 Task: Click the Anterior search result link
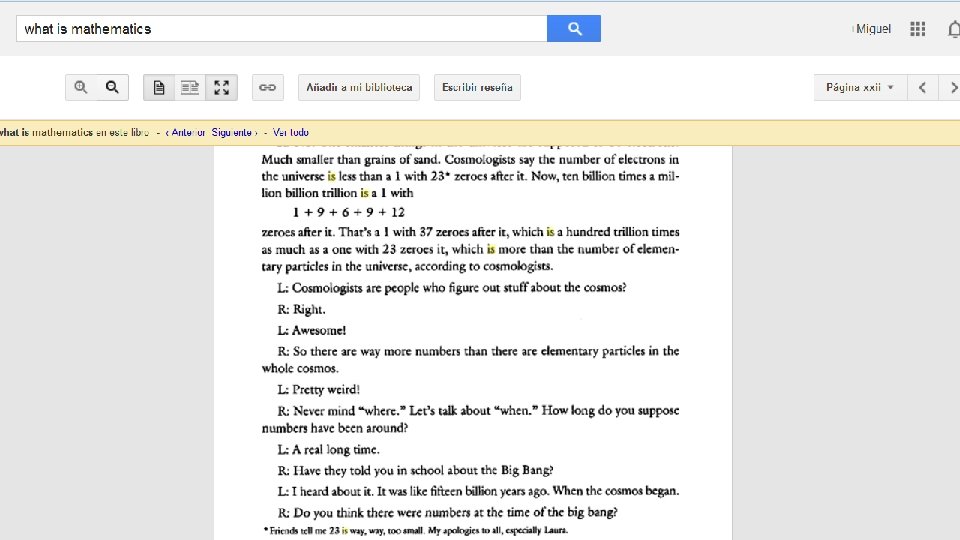click(186, 132)
